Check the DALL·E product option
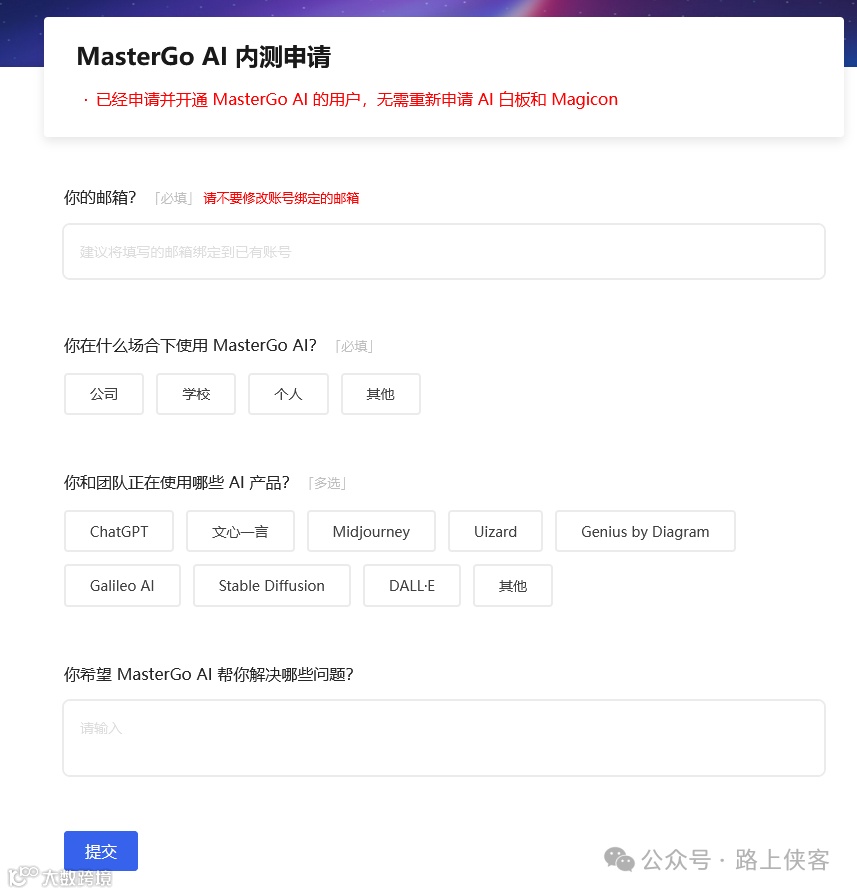The width and height of the screenshot is (857, 894). (x=412, y=586)
